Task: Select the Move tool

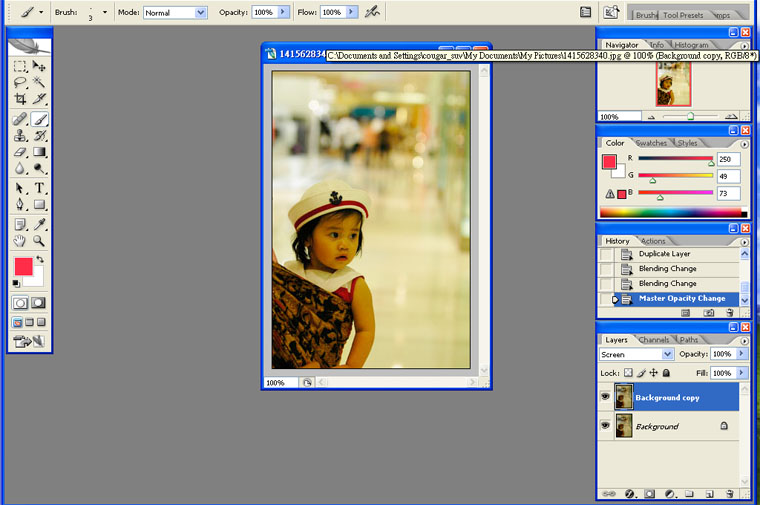Action: tap(39, 66)
